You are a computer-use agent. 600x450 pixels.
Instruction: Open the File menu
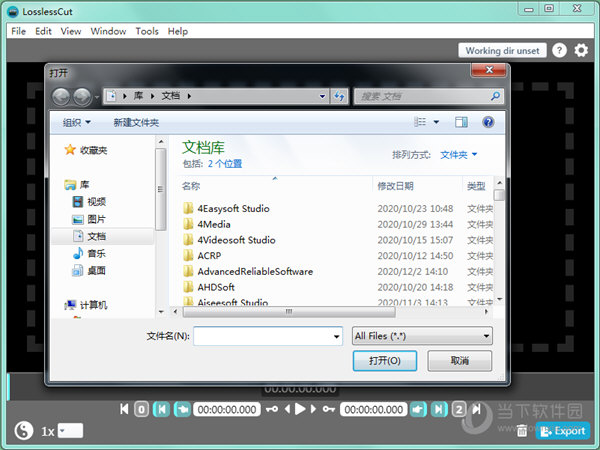(x=18, y=31)
